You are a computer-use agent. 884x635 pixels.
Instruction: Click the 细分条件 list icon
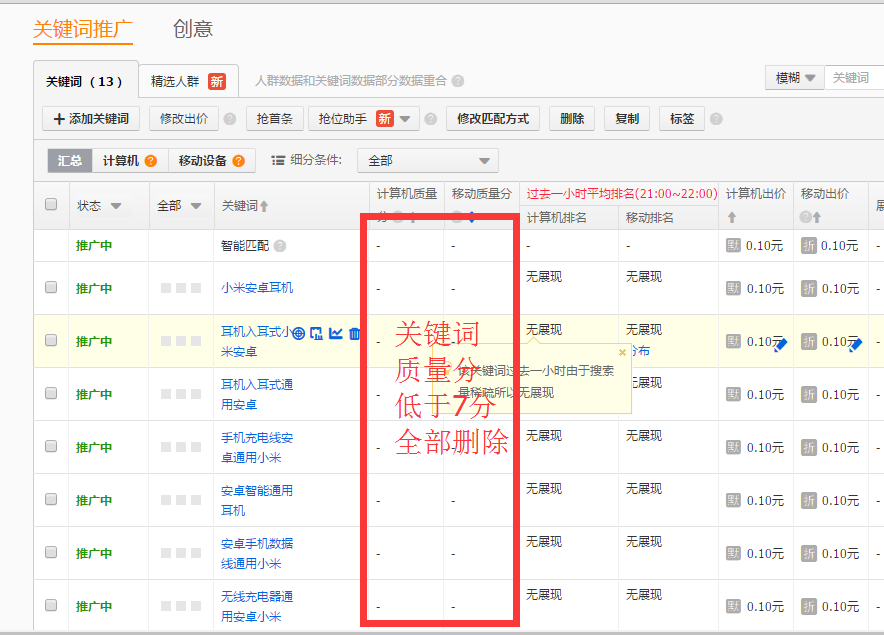tap(278, 161)
